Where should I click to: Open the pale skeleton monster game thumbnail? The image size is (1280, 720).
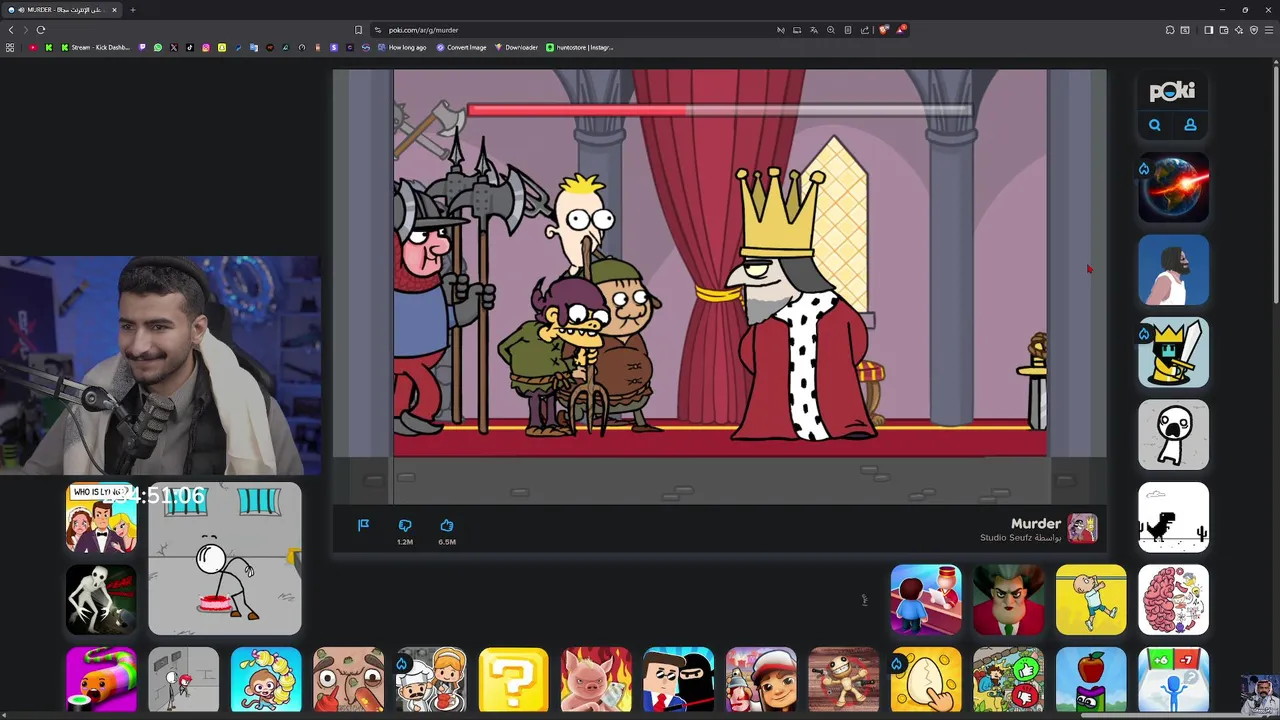pos(101,600)
